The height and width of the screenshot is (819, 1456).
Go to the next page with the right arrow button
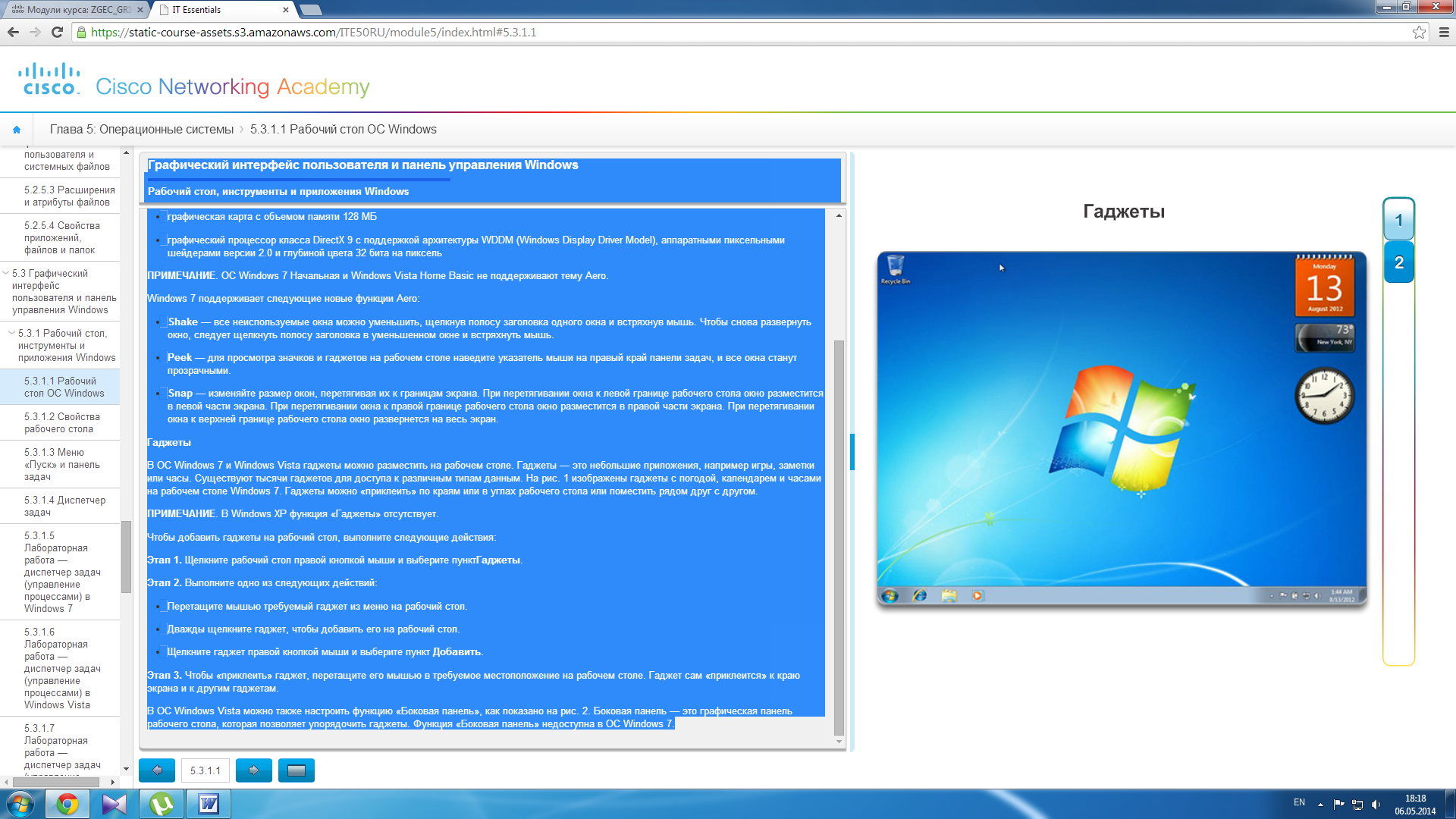[x=254, y=770]
